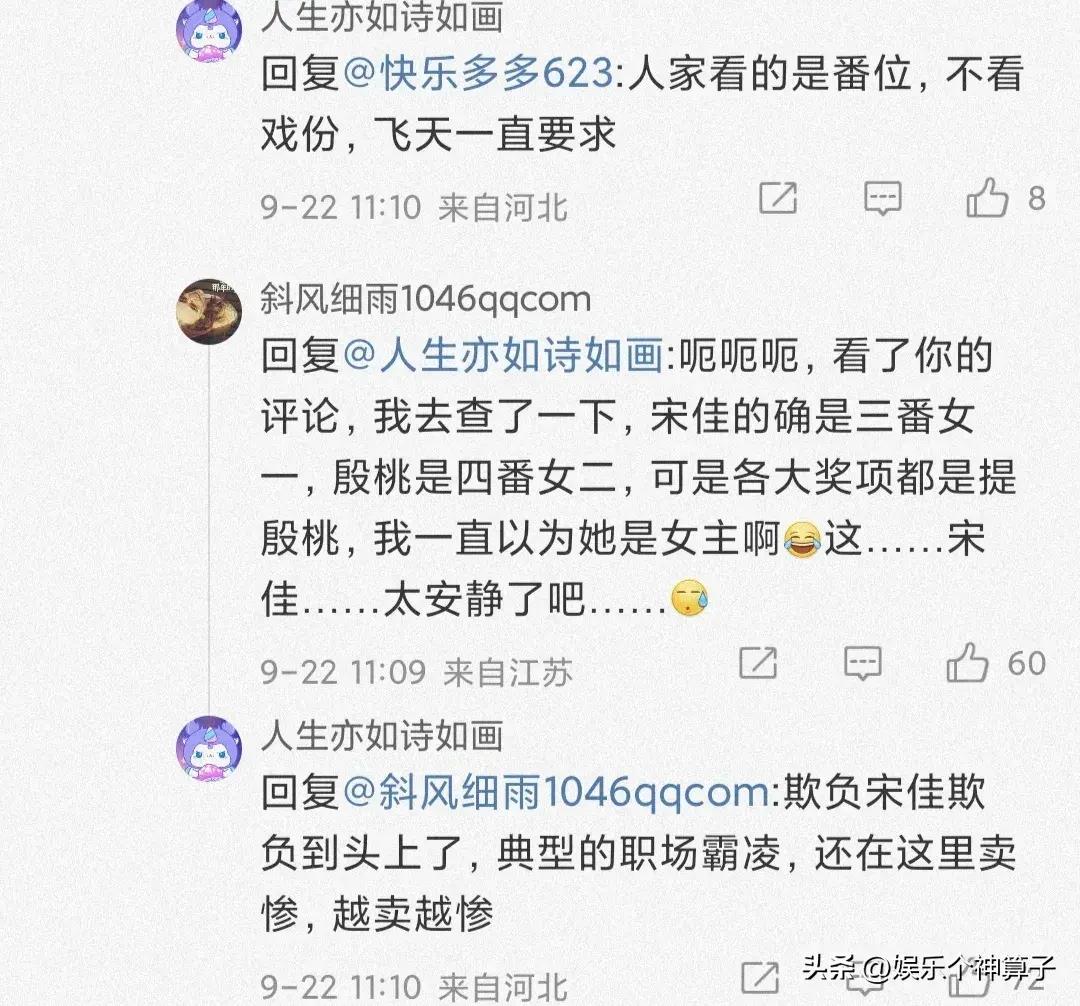Like the 宋佳的确是三番女一 comment
1080x1006 pixels.
pos(967,662)
